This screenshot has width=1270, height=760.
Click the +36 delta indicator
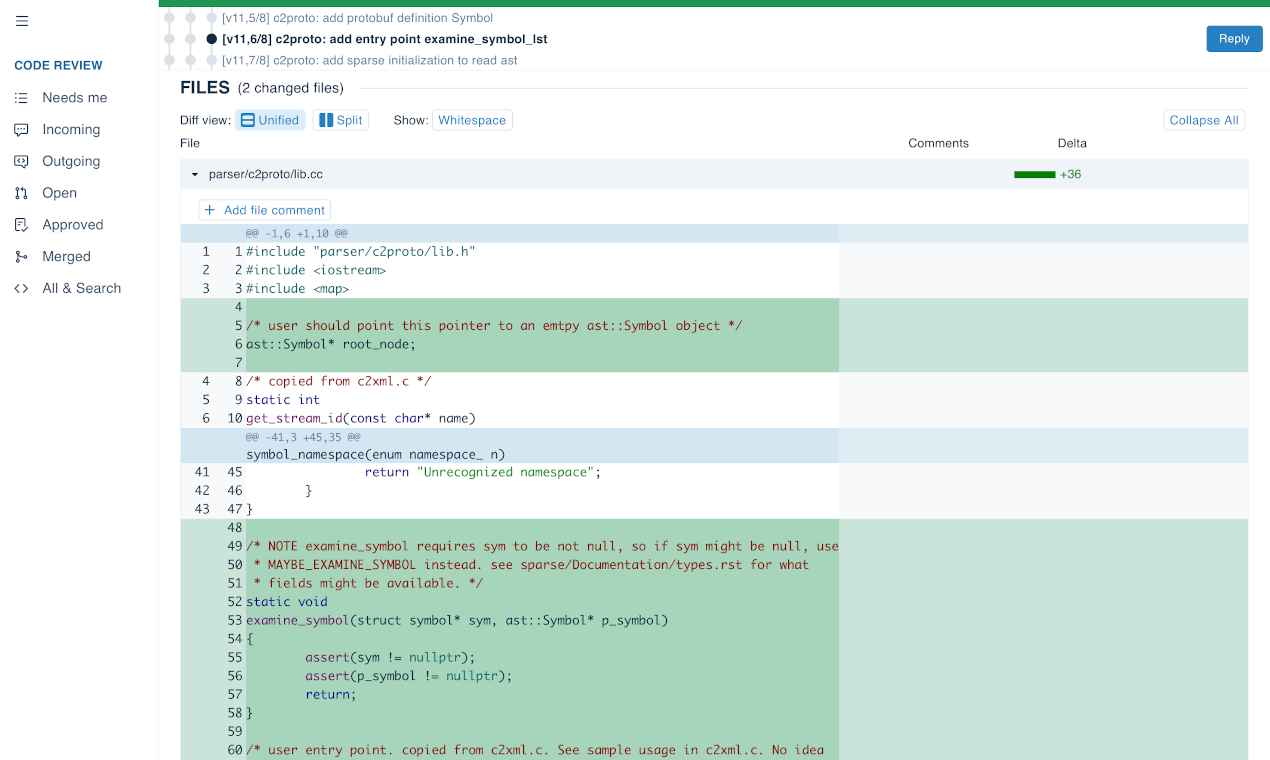(1070, 174)
